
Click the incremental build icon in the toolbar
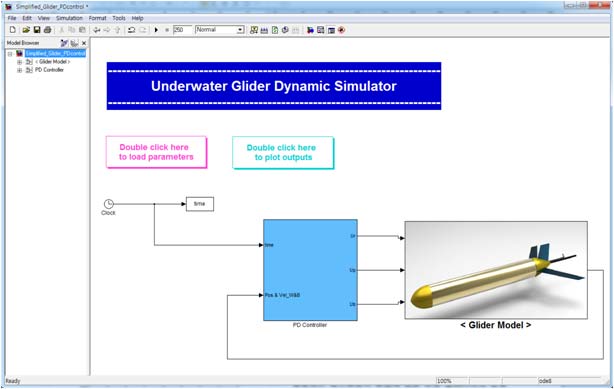click(x=264, y=30)
